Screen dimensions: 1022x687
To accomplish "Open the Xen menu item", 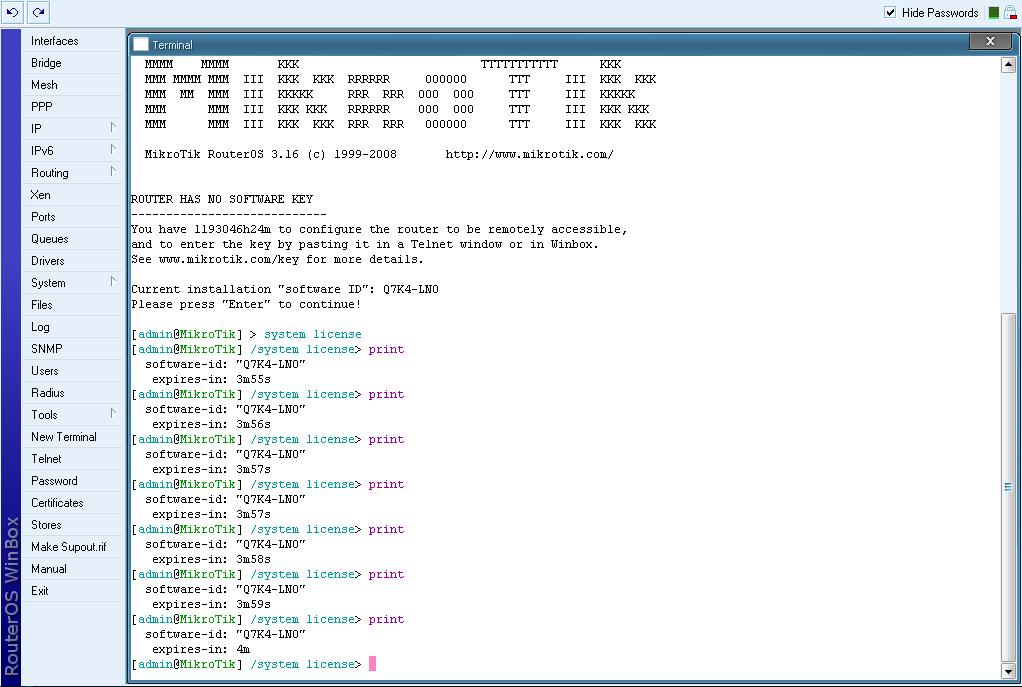I will click(x=74, y=195).
